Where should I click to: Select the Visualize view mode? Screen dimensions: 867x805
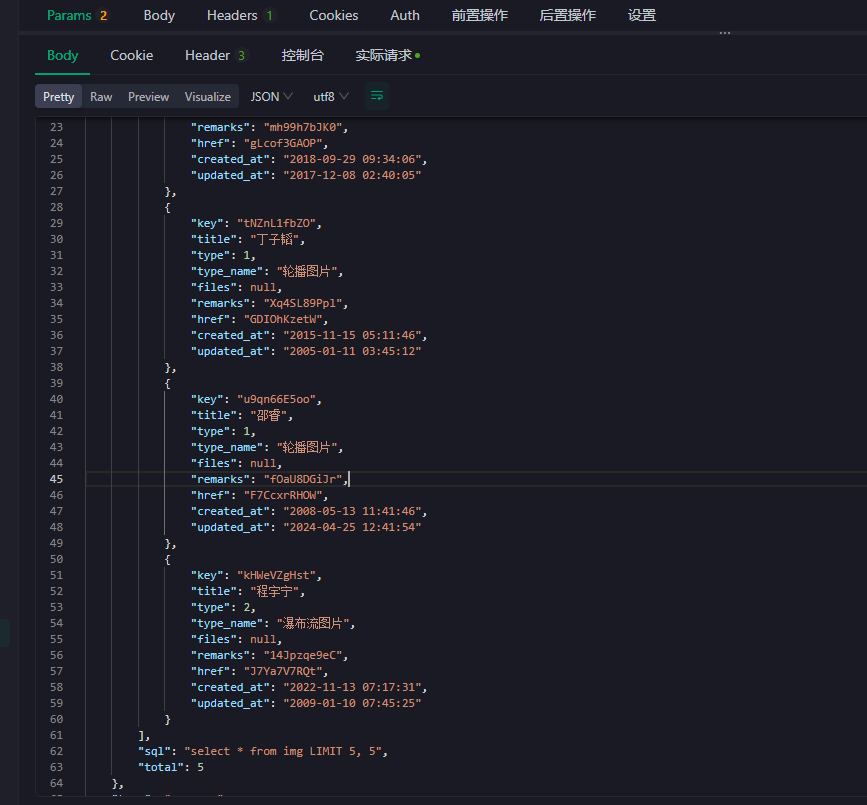pos(208,97)
